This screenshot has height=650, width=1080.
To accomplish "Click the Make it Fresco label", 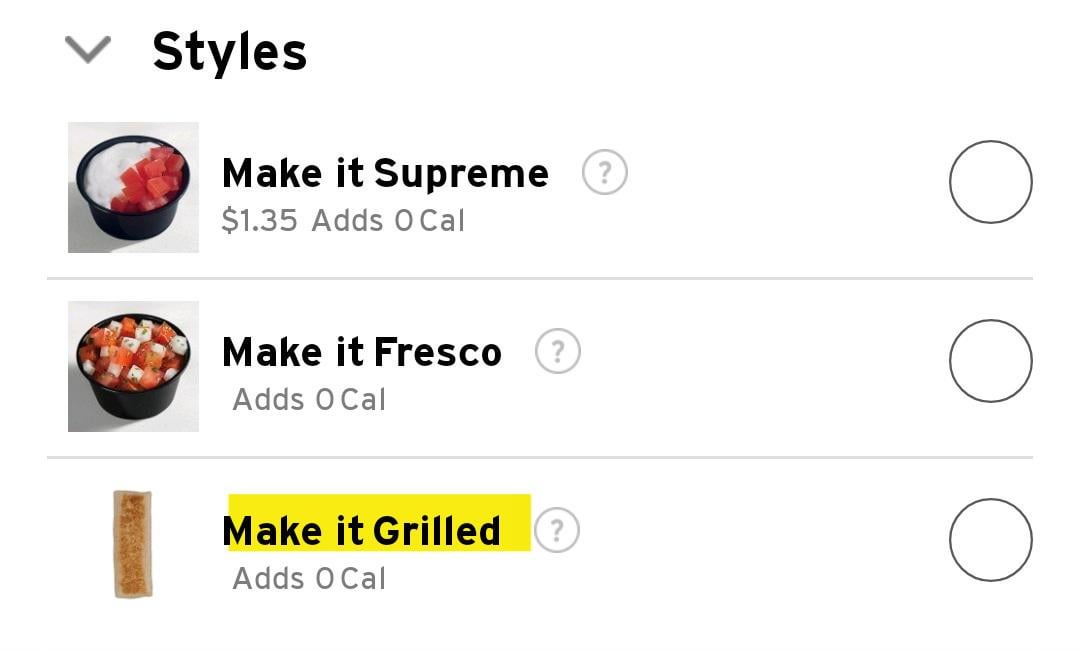I will [361, 353].
